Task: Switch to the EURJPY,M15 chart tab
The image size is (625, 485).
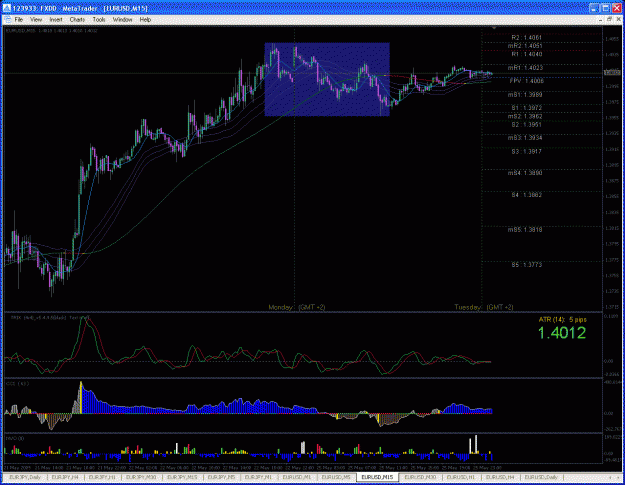Action: pyautogui.click(x=182, y=477)
